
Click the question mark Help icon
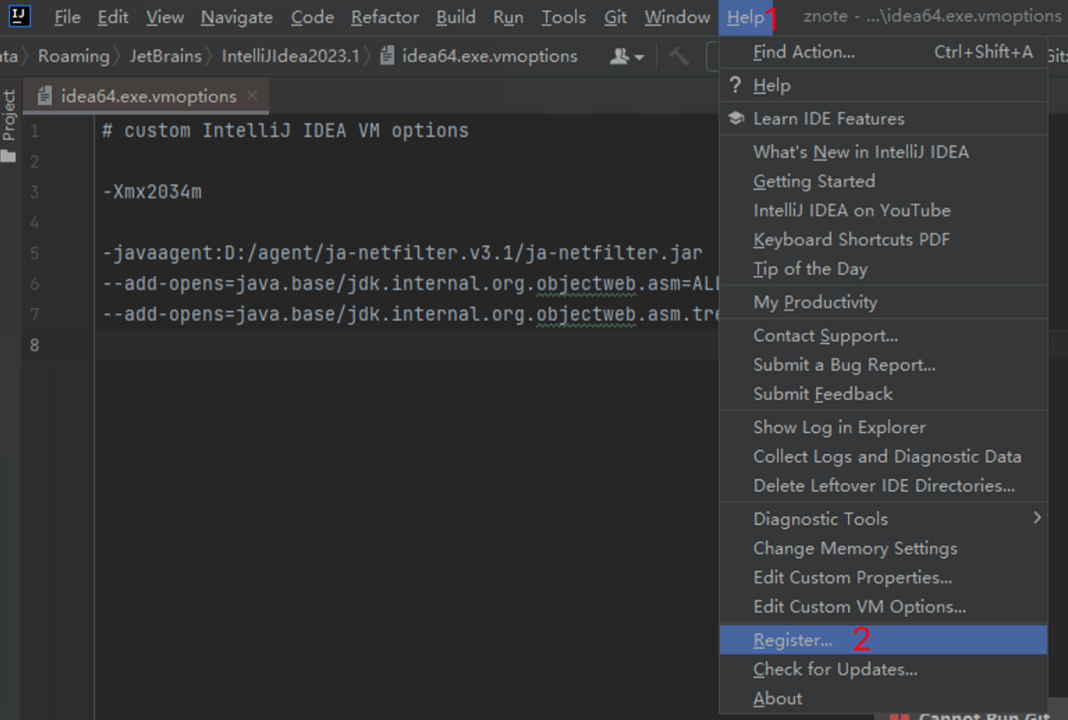tap(735, 85)
